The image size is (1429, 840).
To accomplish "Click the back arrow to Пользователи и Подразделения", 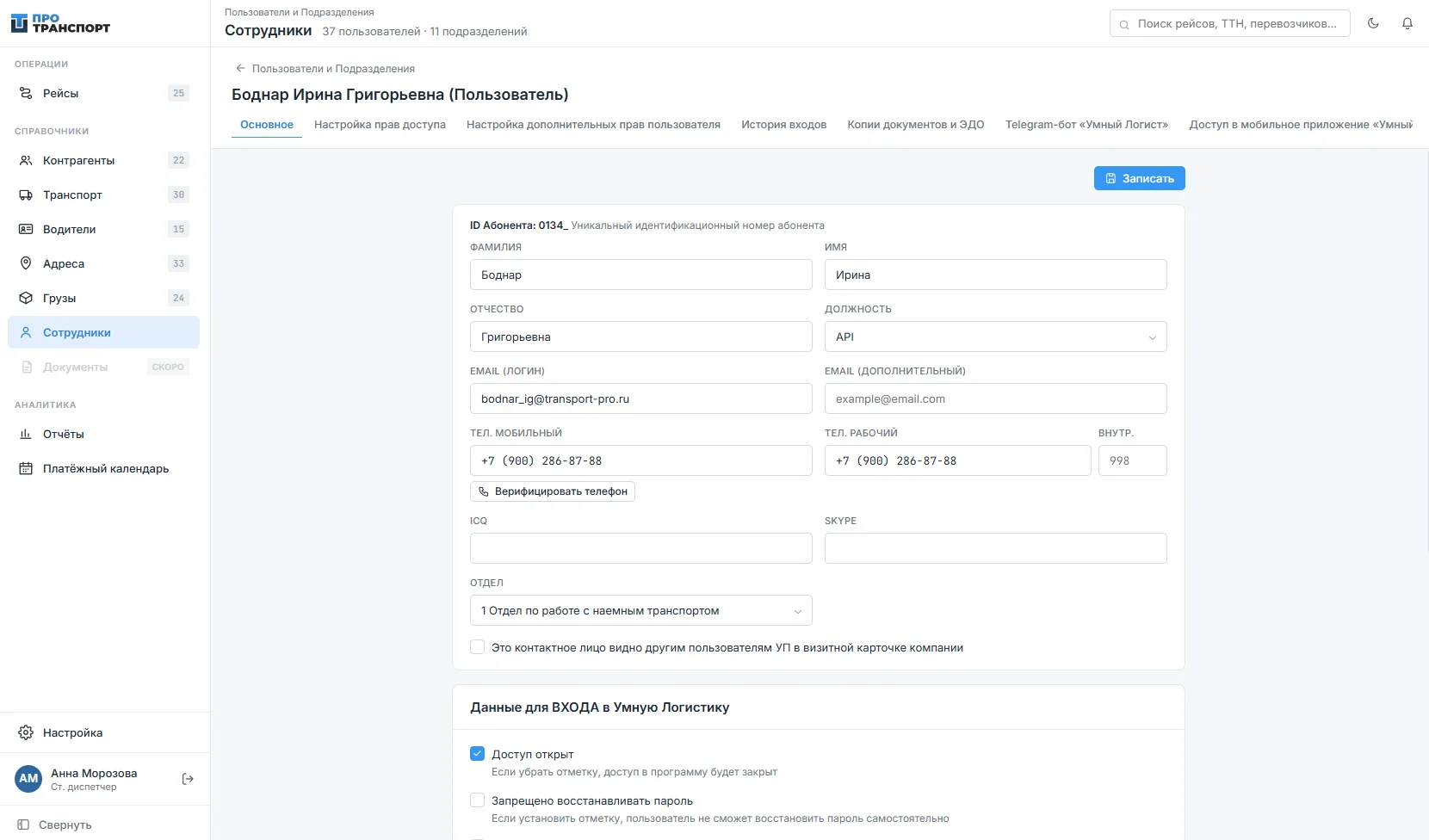I will [240, 68].
